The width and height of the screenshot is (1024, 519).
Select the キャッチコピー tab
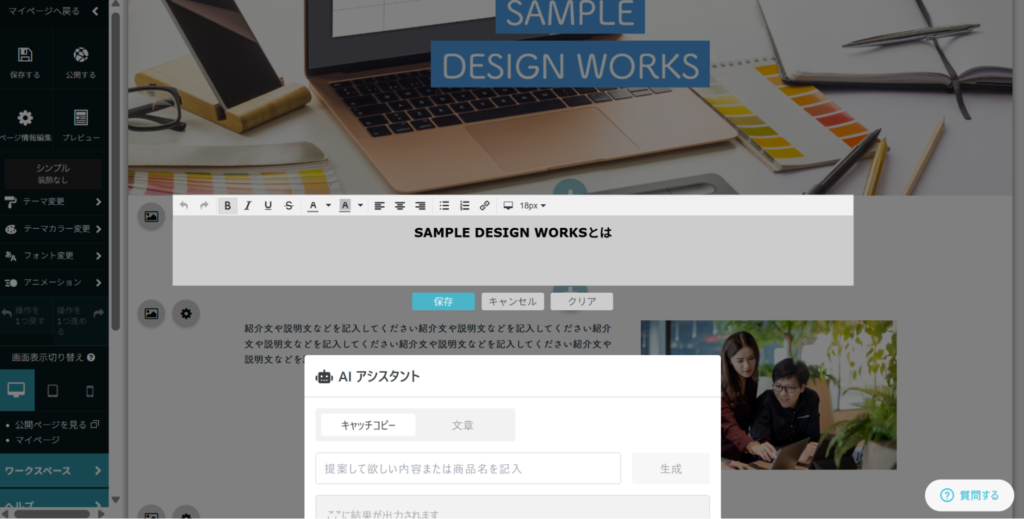pyautogui.click(x=368, y=425)
